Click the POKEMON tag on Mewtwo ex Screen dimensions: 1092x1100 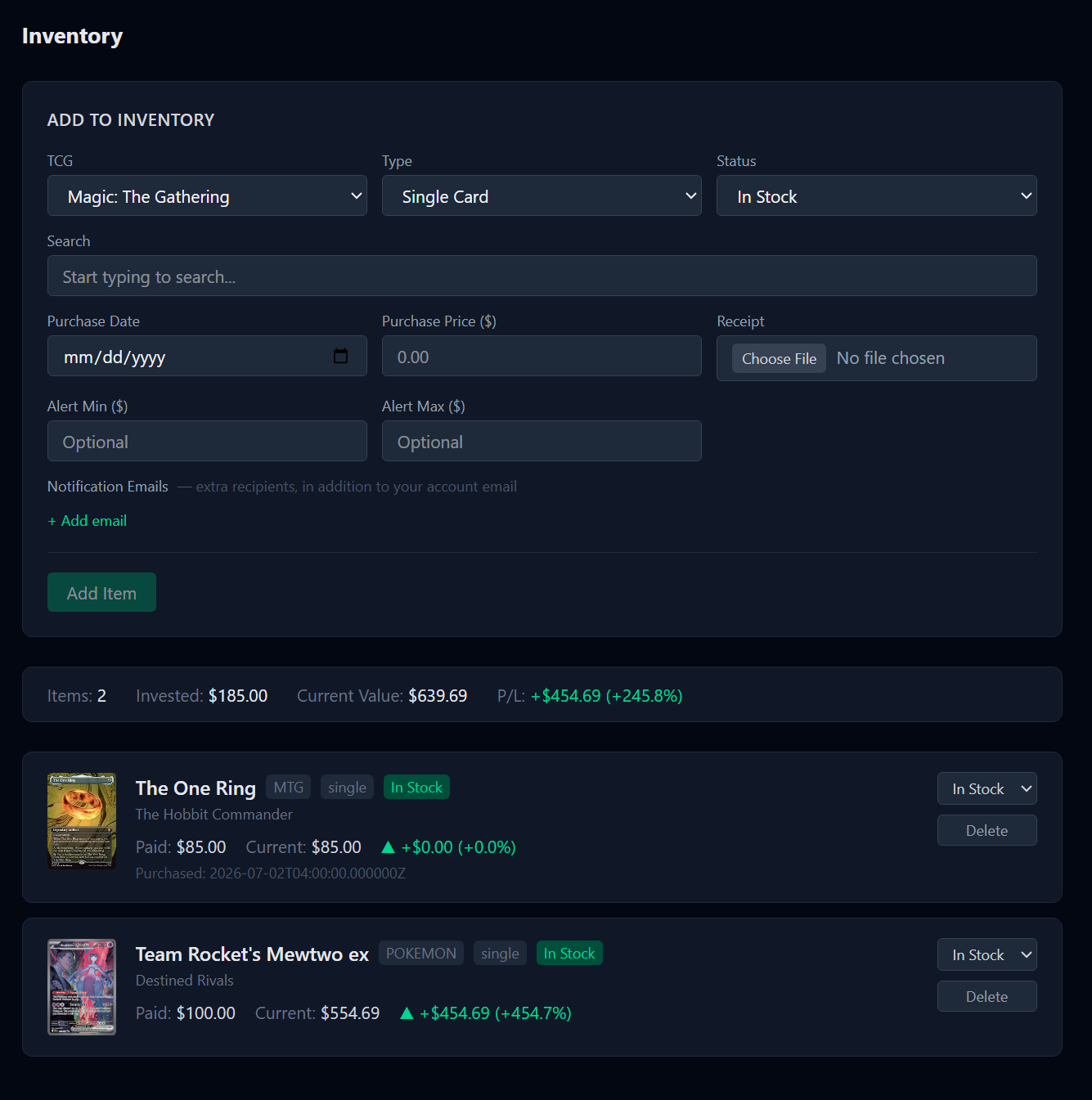420,953
